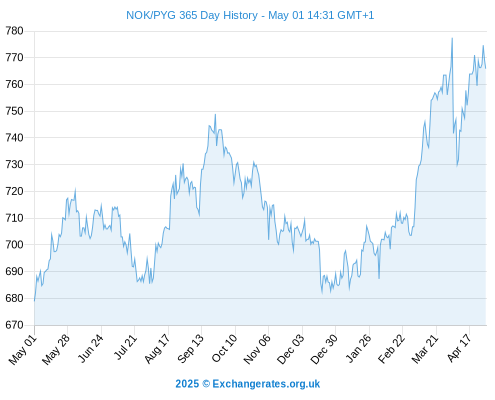Image resolution: width=495 pixels, height=400 pixels.
Task: Select the Jun 24 x-axis date label
Action: click(x=91, y=348)
